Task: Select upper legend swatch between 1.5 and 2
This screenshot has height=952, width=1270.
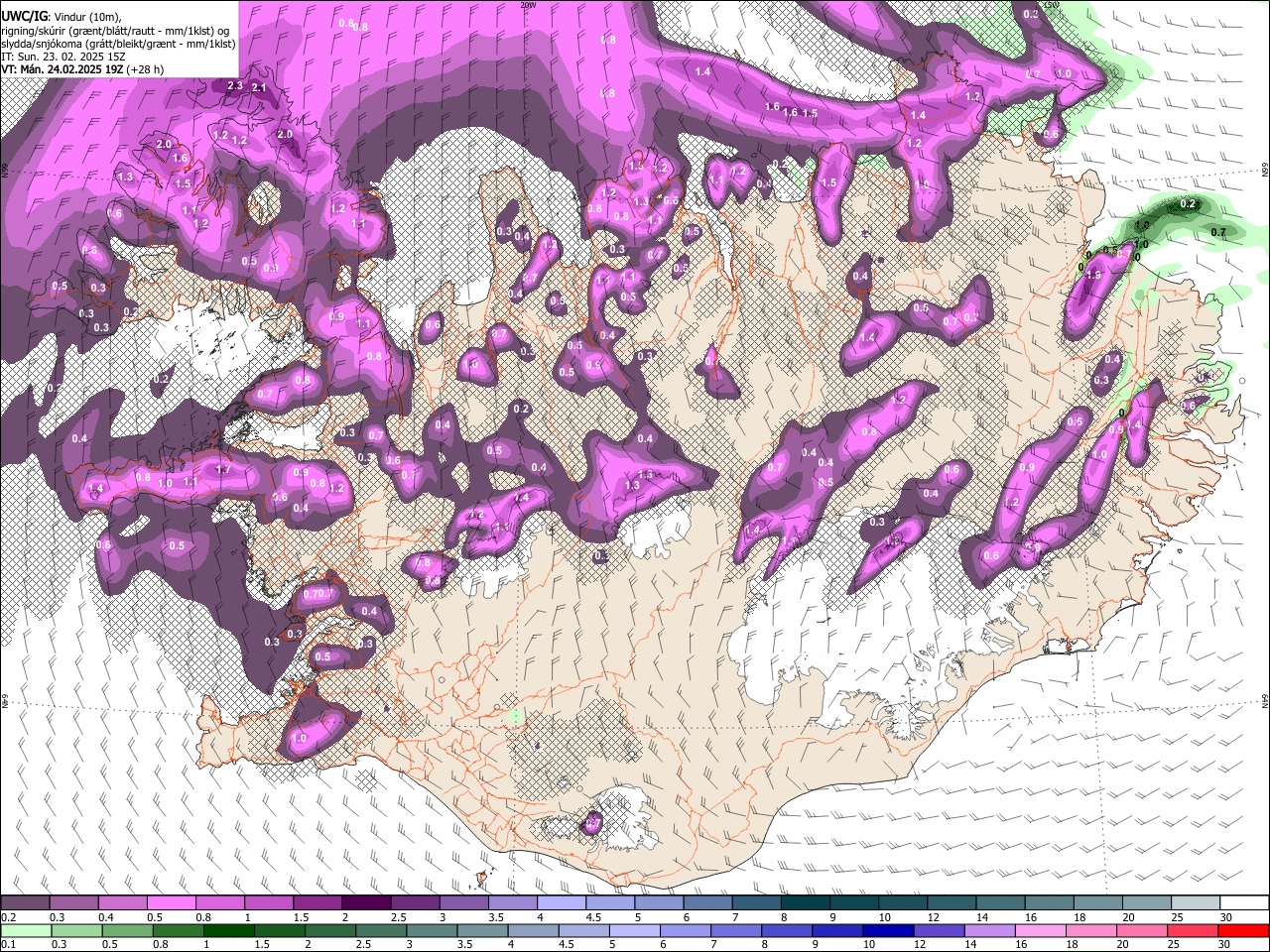Action: (317, 902)
